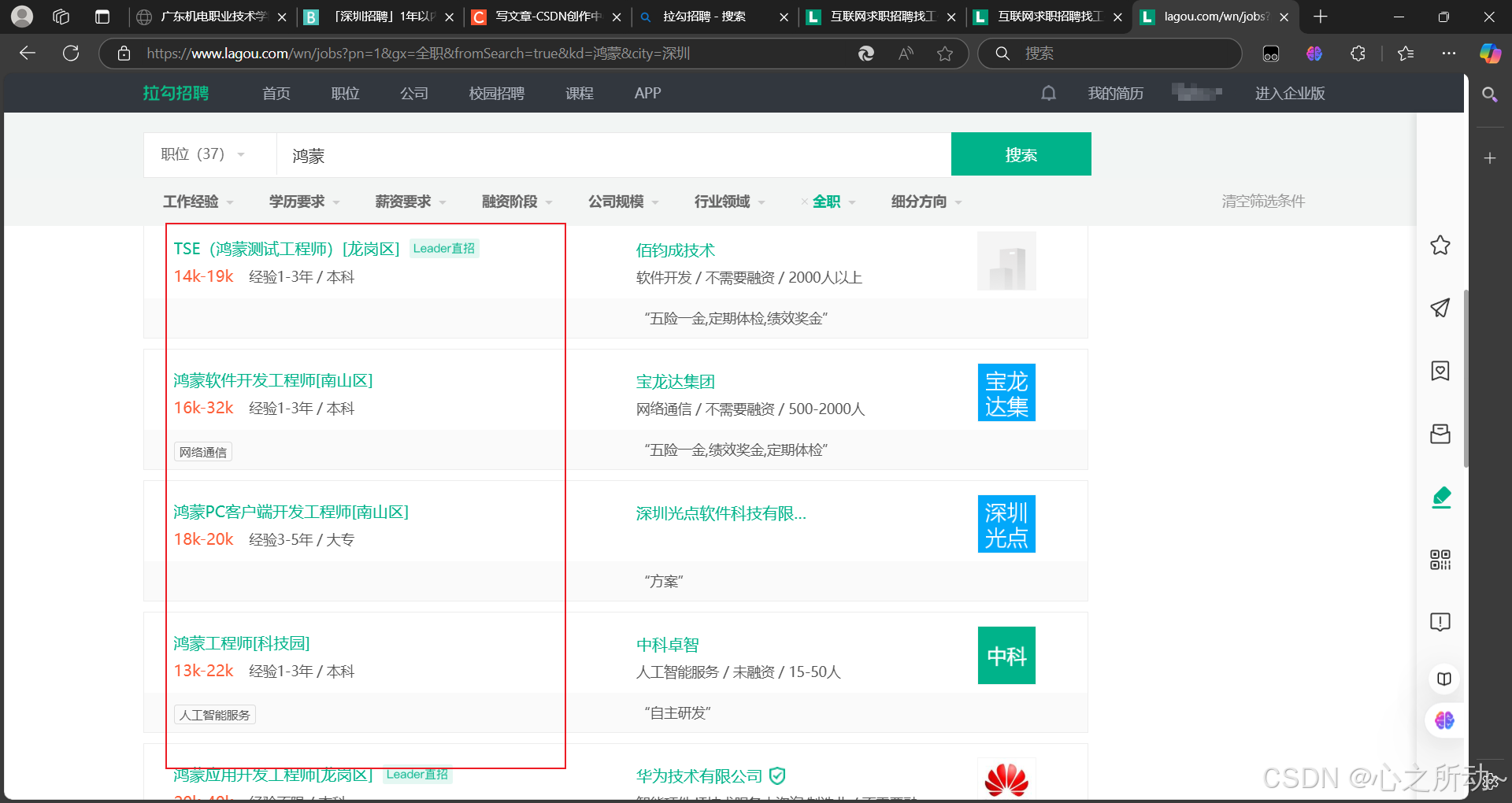Click the browser 搜索 search box
This screenshot has height=803, width=1512.
tap(1109, 54)
